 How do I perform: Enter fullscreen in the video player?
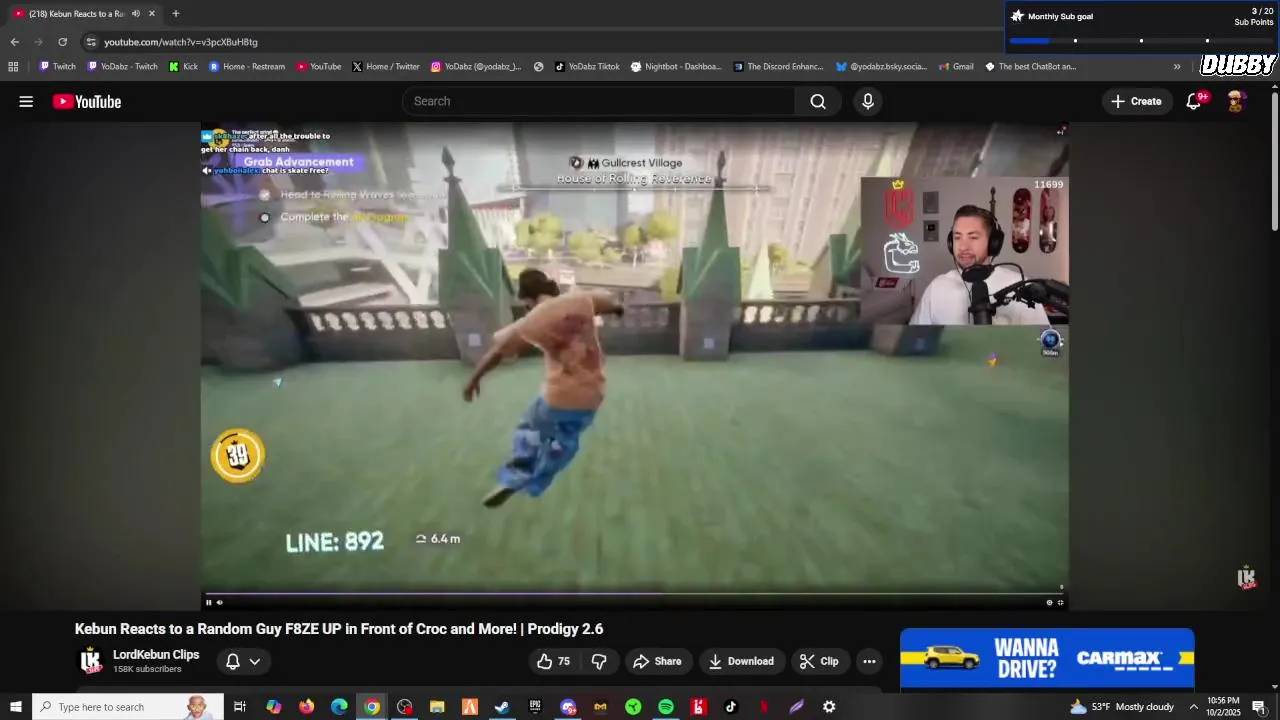tap(1060, 602)
